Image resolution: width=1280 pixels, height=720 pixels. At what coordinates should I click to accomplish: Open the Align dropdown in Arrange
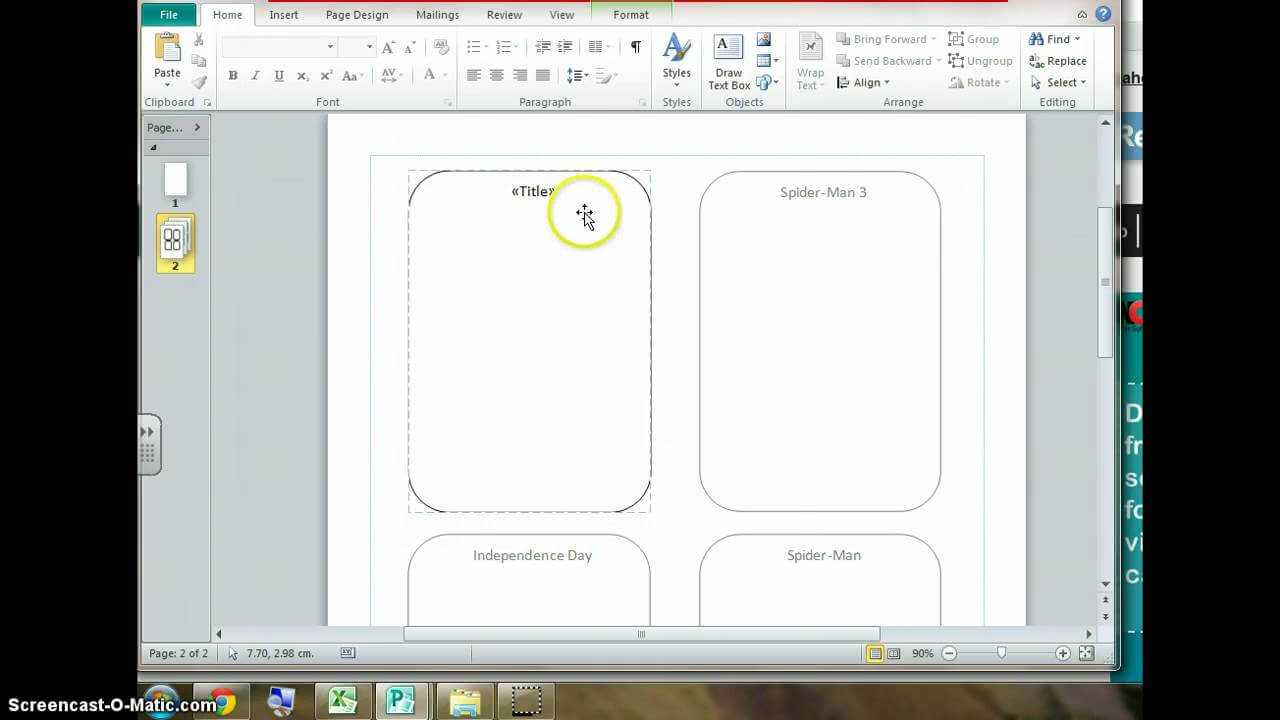click(x=862, y=83)
